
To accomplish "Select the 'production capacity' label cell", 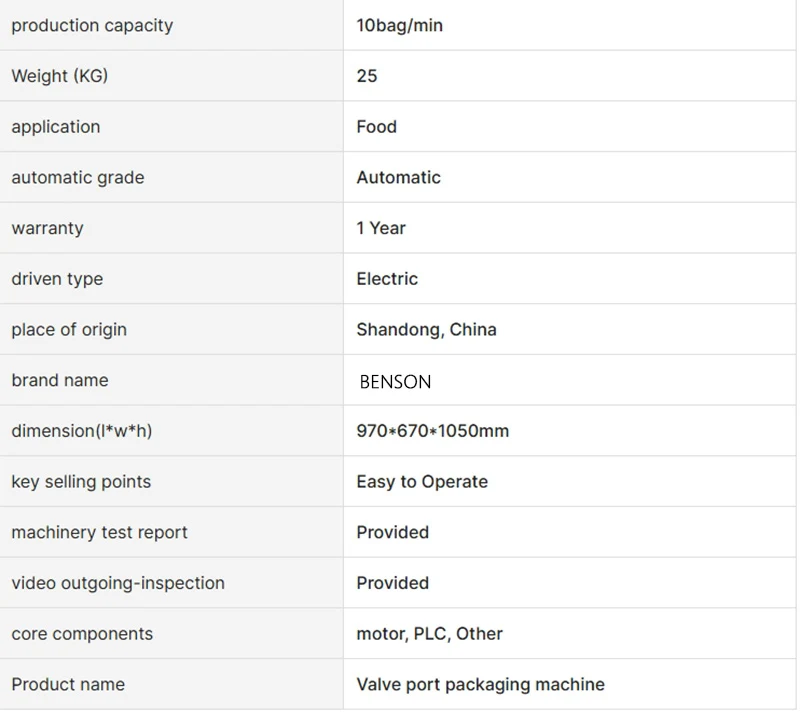I will (171, 25).
